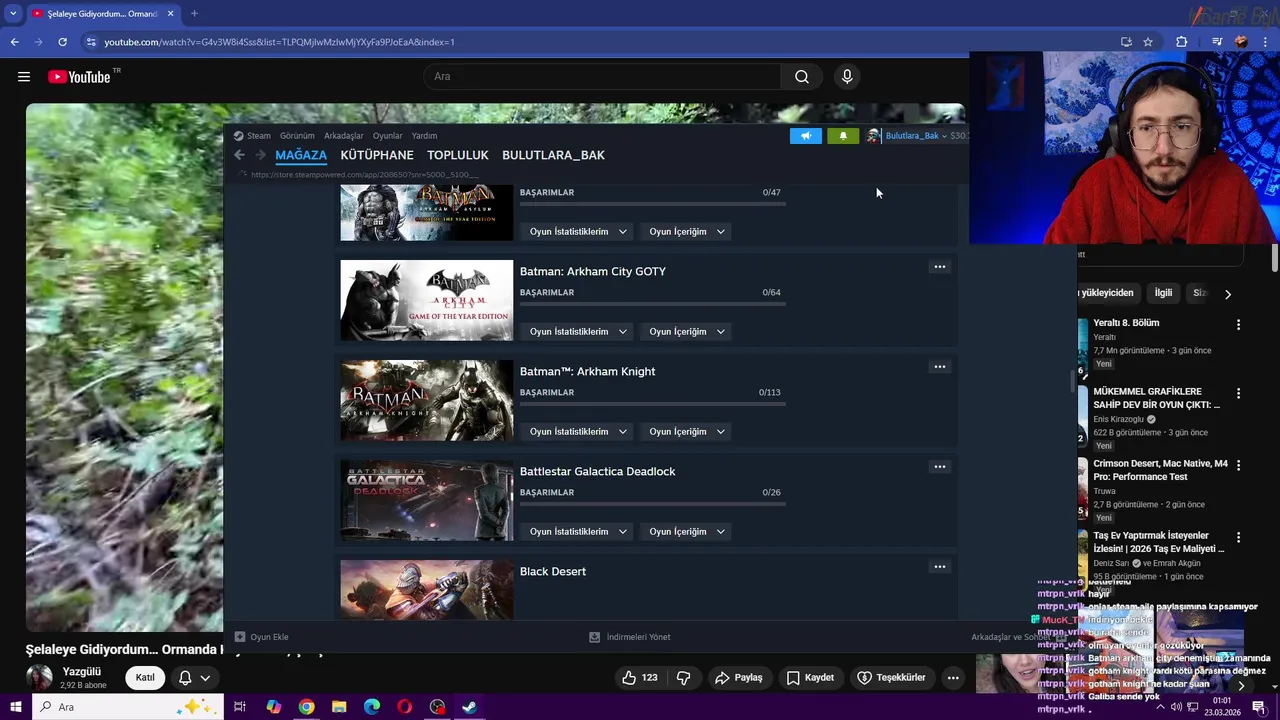Expand Oyun İçeriğim for Arkham Asylum
Screen dimensions: 1280x720
(x=687, y=232)
